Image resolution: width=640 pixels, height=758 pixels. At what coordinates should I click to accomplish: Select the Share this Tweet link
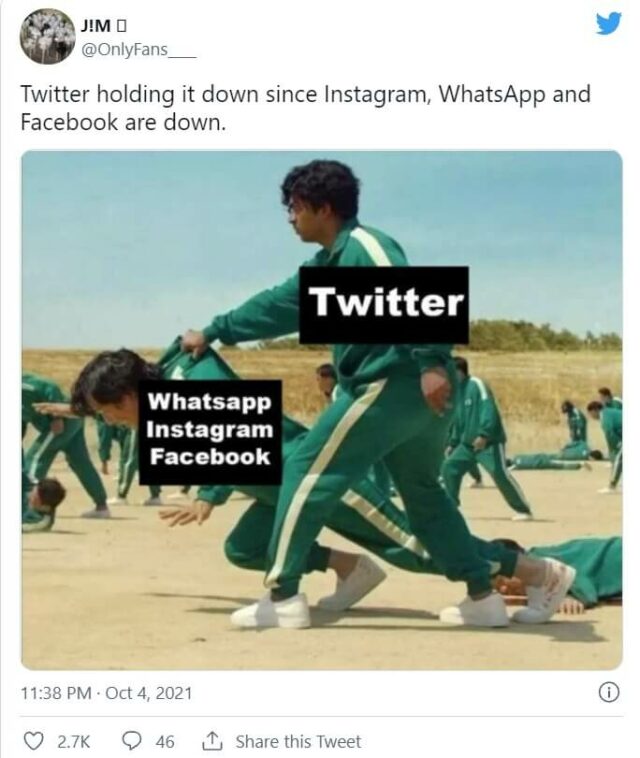coord(298,742)
